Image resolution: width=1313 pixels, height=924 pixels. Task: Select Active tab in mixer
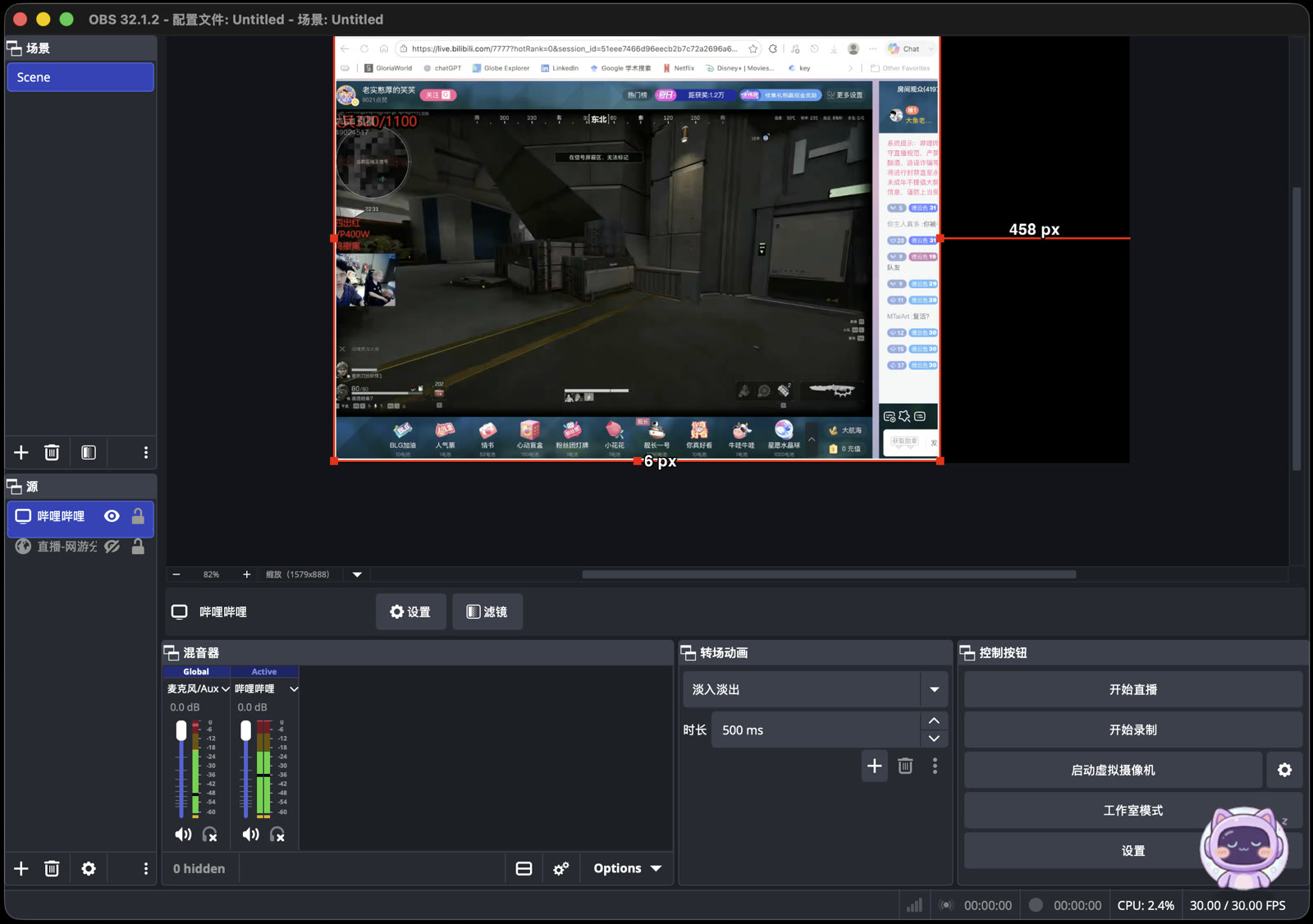(264, 671)
